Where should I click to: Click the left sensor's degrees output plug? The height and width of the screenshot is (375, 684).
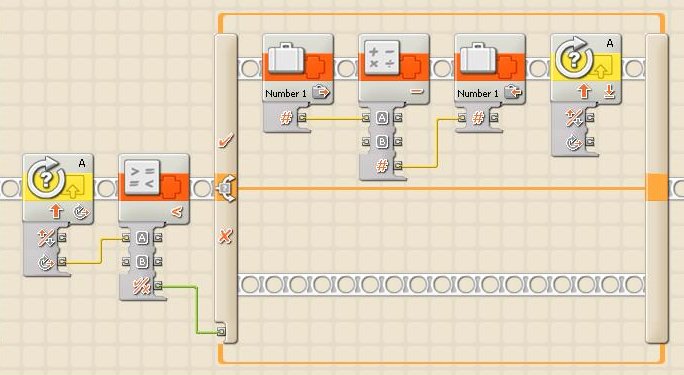point(62,262)
